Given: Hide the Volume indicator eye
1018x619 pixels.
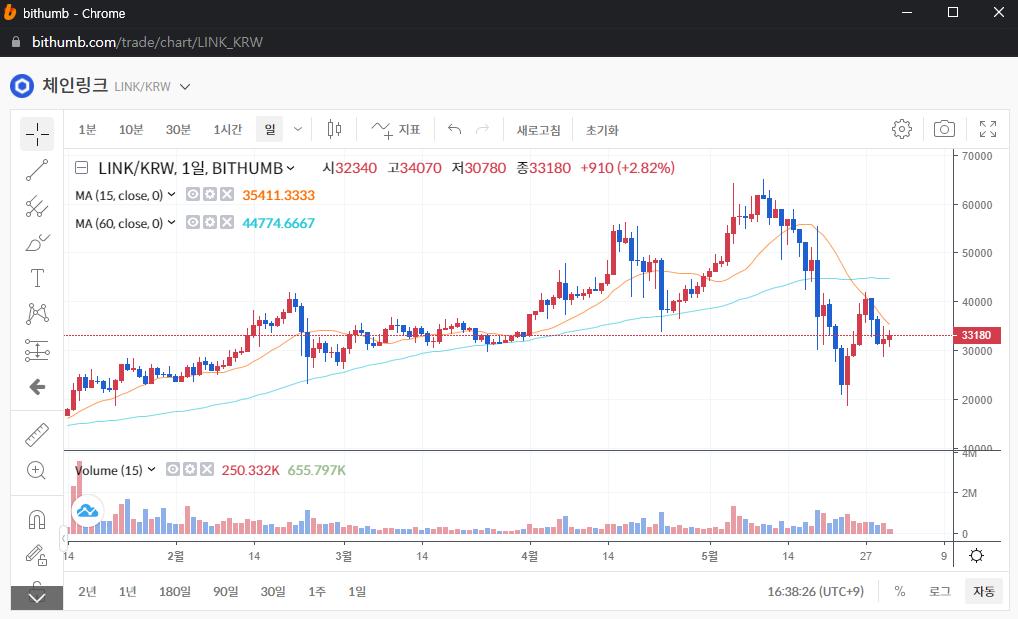Looking at the screenshot, I should click(173, 469).
